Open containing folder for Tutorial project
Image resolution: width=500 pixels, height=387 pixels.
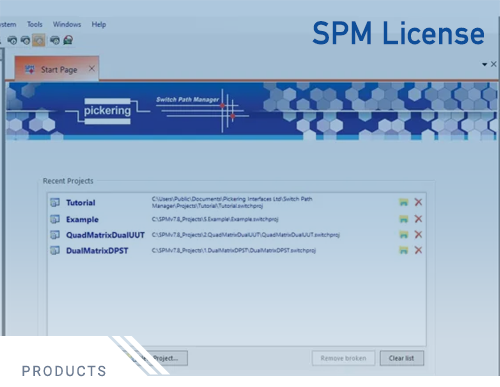[x=404, y=202]
